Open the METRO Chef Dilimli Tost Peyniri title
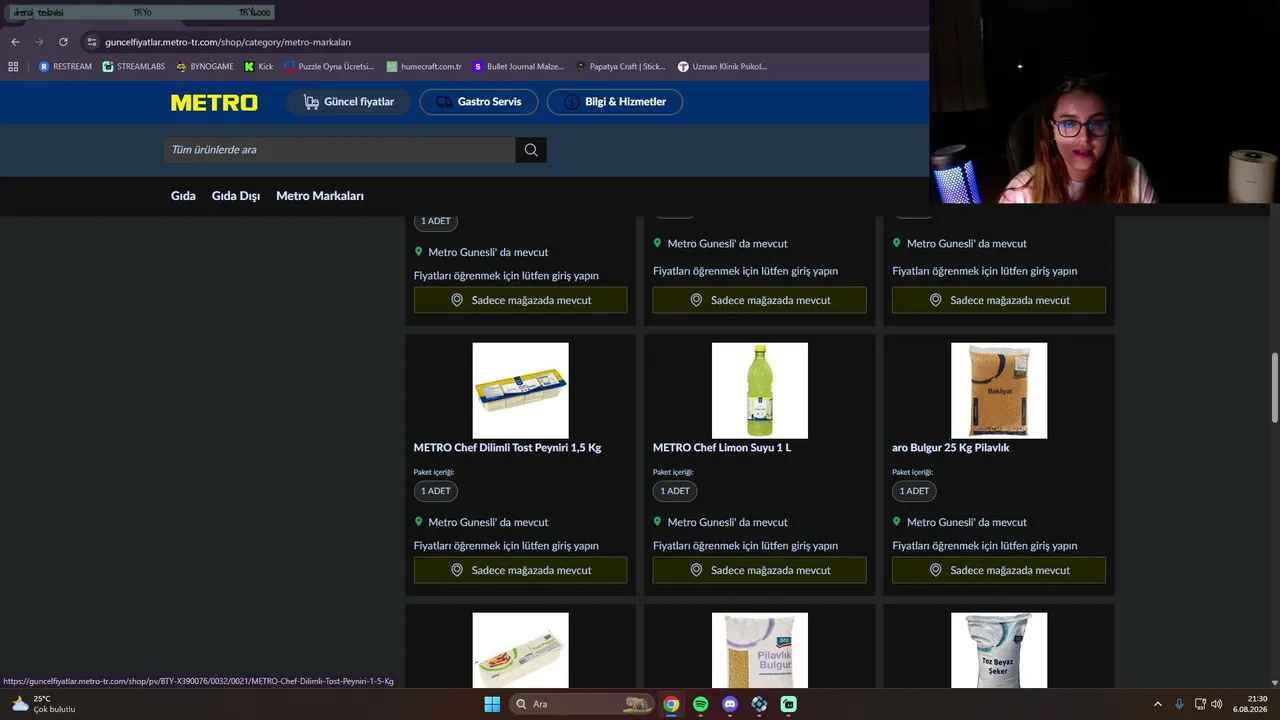Screen dimensions: 1280x720 pyautogui.click(x=507, y=448)
